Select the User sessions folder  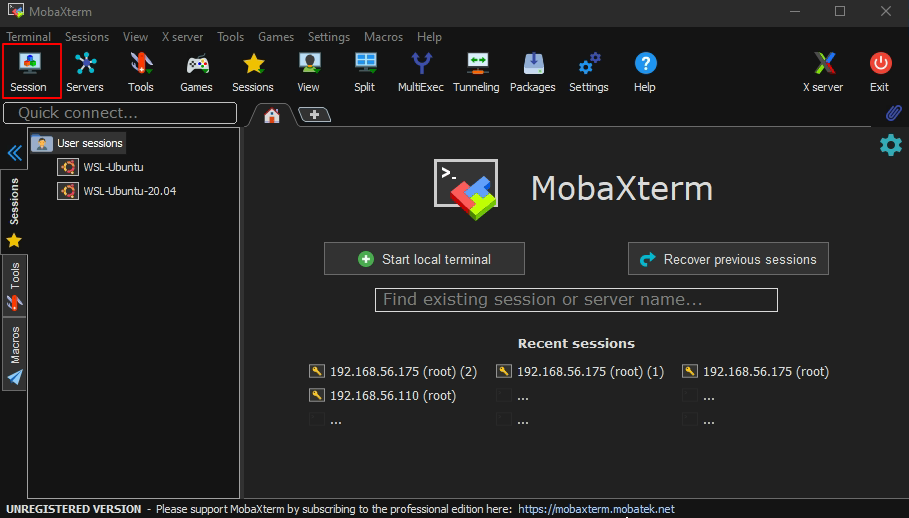[x=78, y=143]
